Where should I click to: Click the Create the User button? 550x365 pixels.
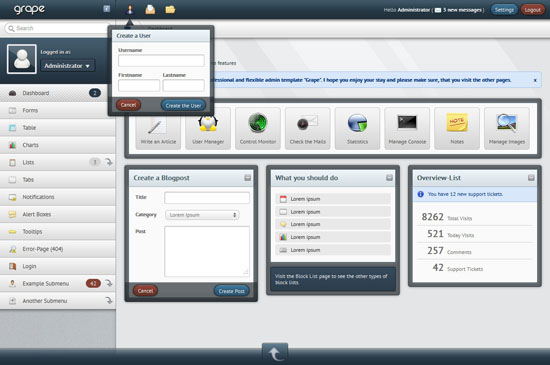[183, 105]
